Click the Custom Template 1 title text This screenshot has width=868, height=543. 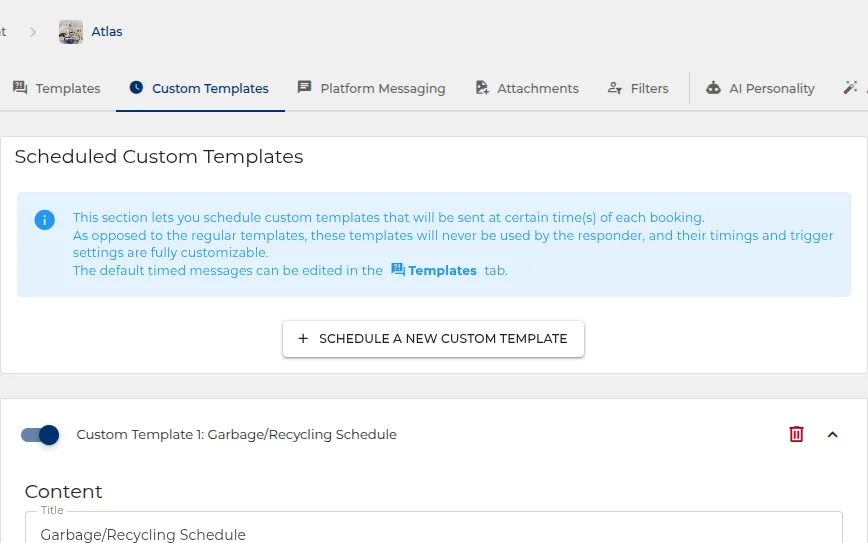(x=236, y=435)
